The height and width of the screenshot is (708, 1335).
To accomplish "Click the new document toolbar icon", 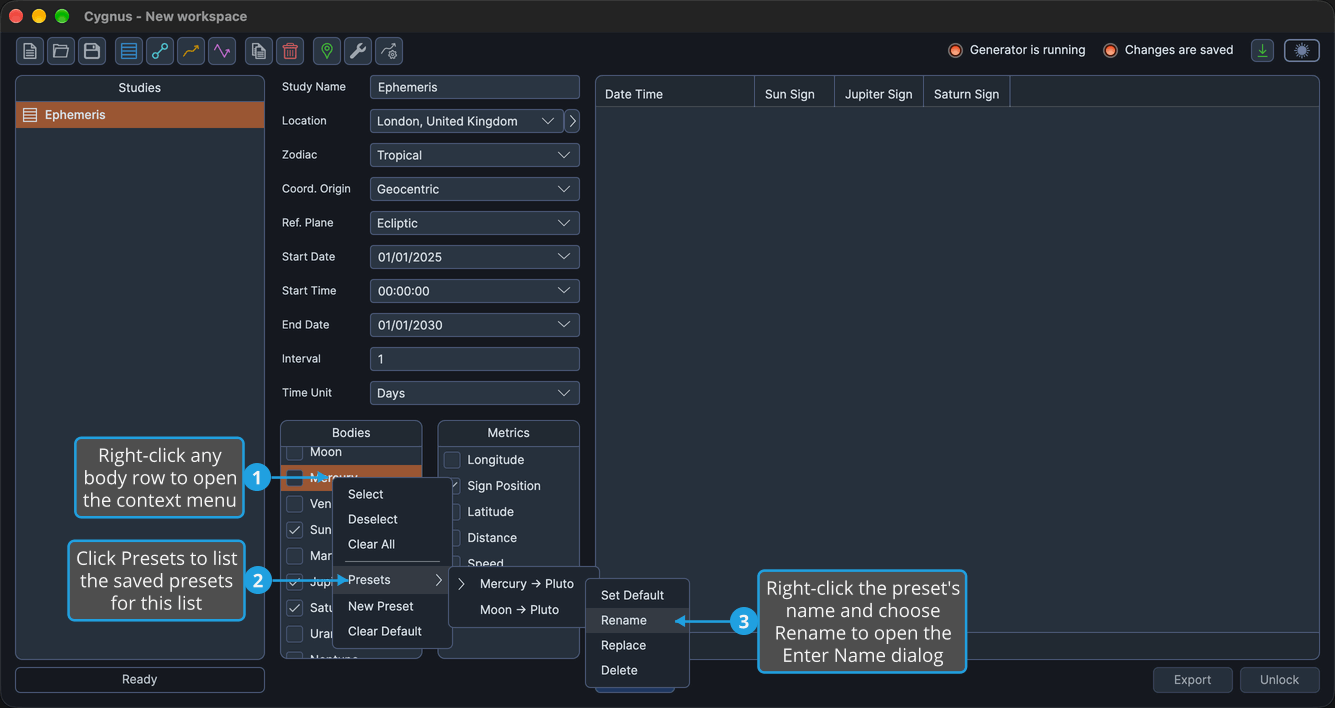I will click(30, 51).
